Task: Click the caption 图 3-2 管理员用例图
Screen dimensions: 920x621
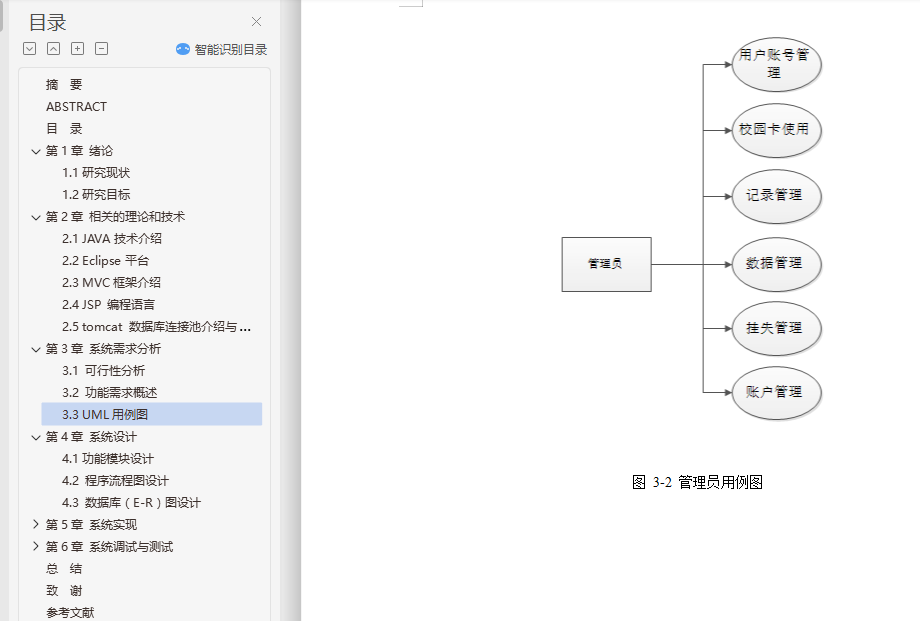Action: (x=697, y=482)
